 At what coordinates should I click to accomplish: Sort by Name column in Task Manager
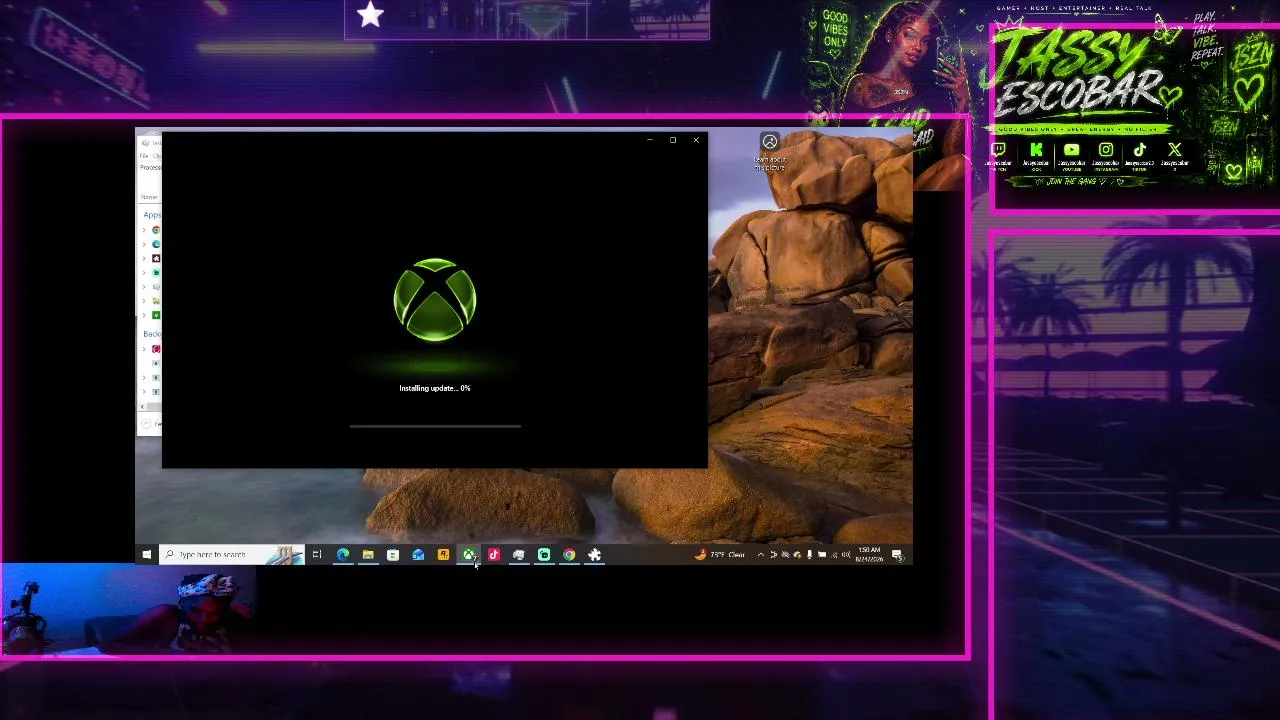(x=149, y=197)
